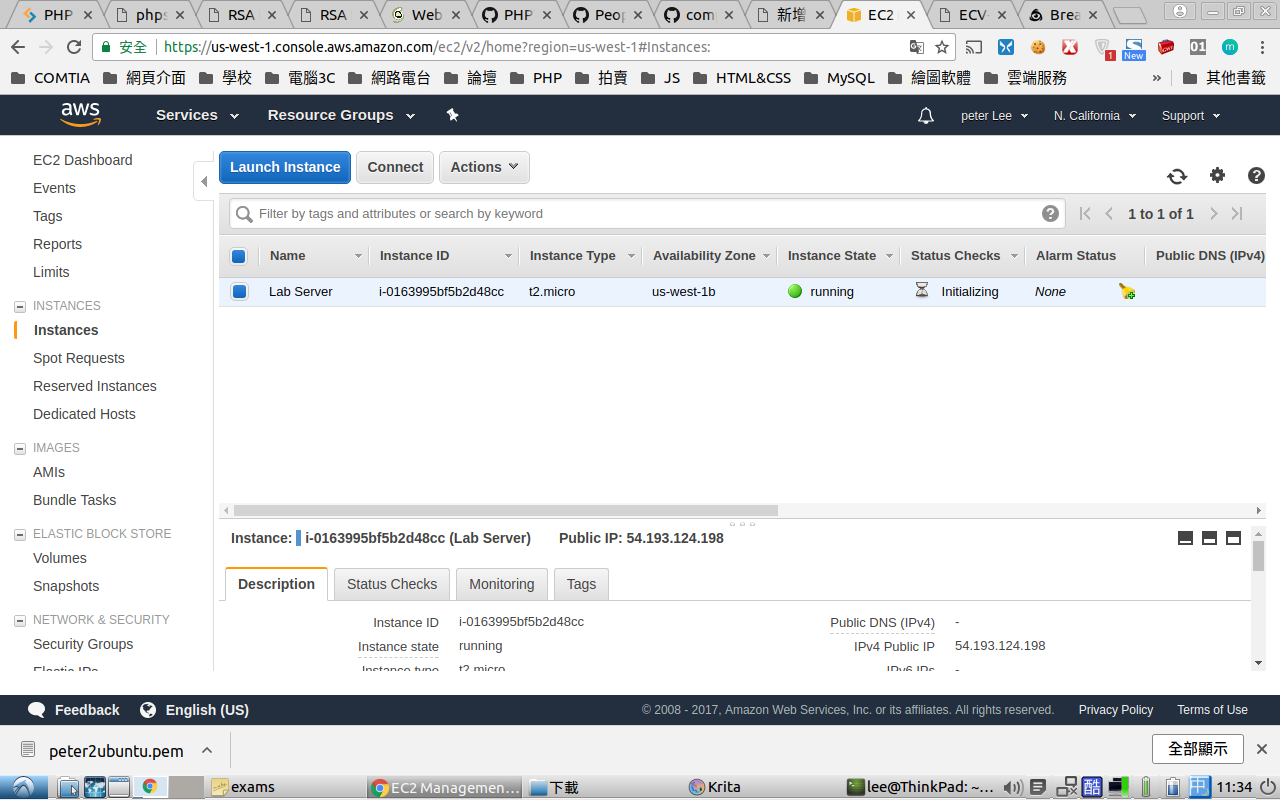Open the Actions dropdown
Image resolution: width=1280 pixels, height=800 pixels.
pyautogui.click(x=484, y=167)
